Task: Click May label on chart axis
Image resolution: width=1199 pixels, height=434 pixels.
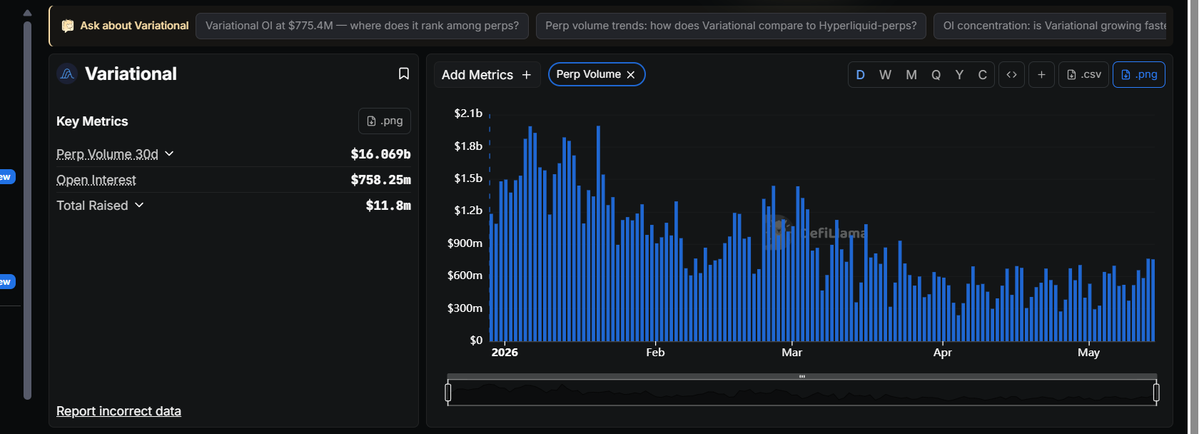Action: point(1088,353)
